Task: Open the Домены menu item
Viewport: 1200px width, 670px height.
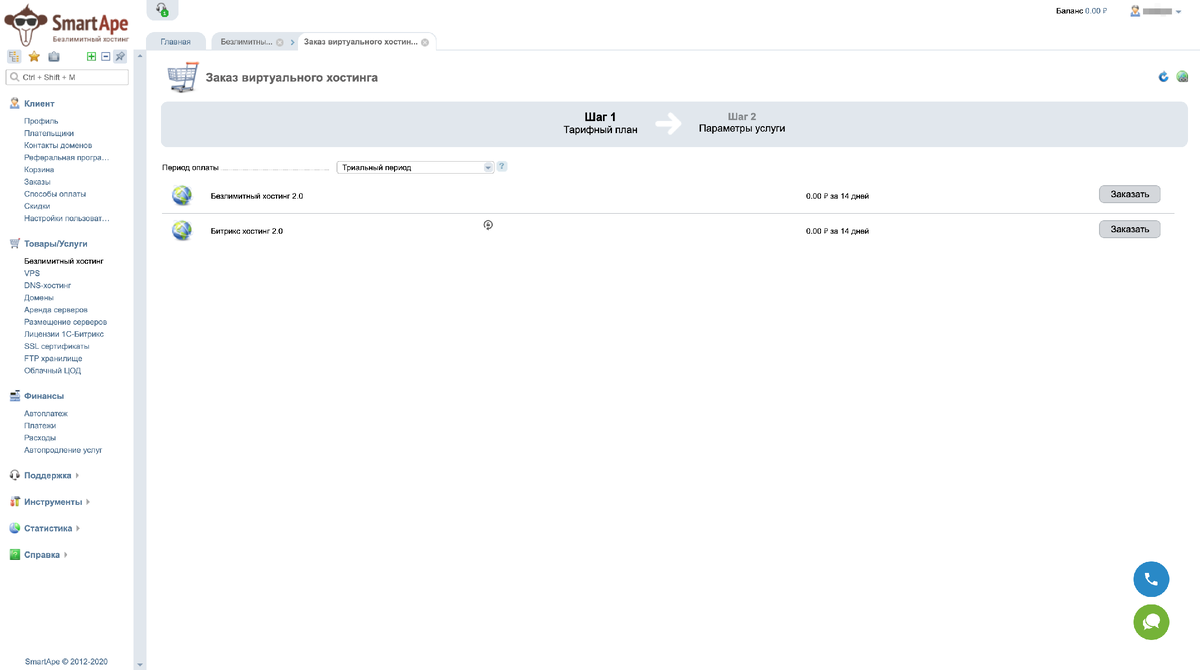Action: 39,297
